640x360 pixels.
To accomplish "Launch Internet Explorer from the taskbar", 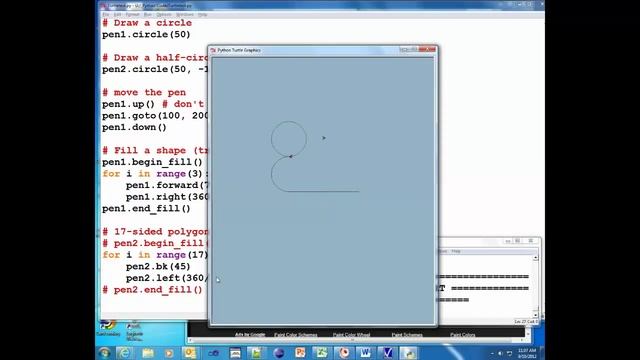I will pyautogui.click(x=124, y=353).
